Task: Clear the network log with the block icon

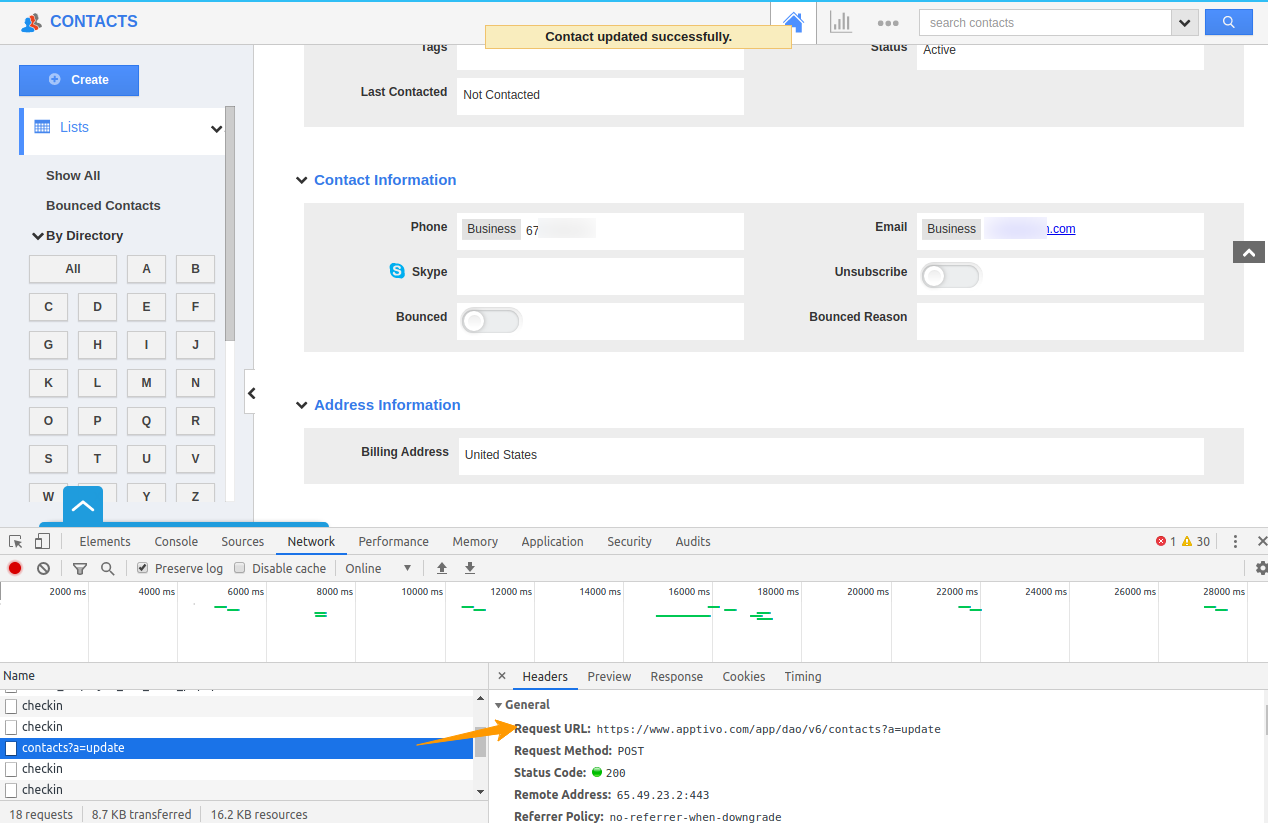Action: pyautogui.click(x=42, y=567)
